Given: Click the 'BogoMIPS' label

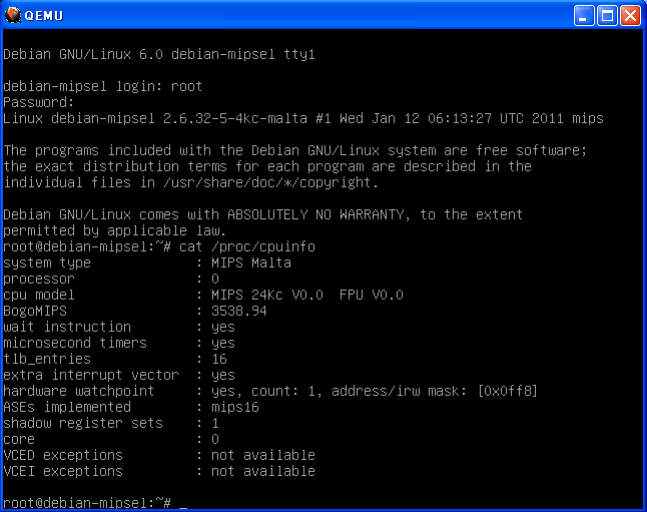Looking at the screenshot, I should (x=35, y=311).
